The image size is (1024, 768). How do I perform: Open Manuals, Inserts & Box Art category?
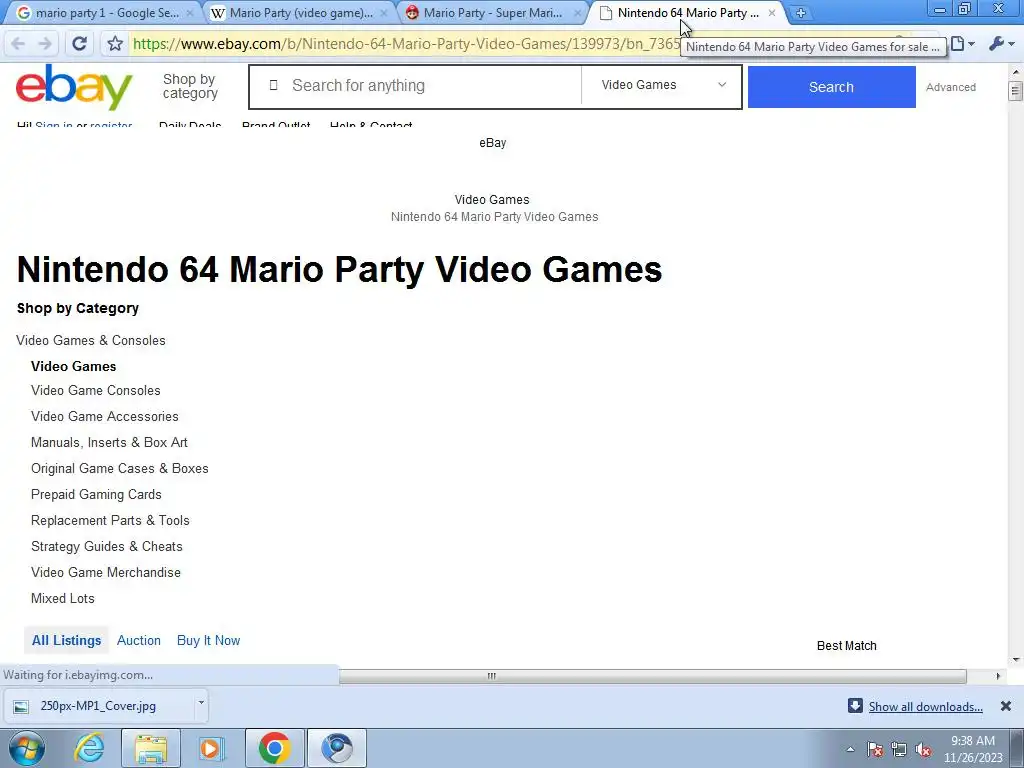pyautogui.click(x=109, y=442)
